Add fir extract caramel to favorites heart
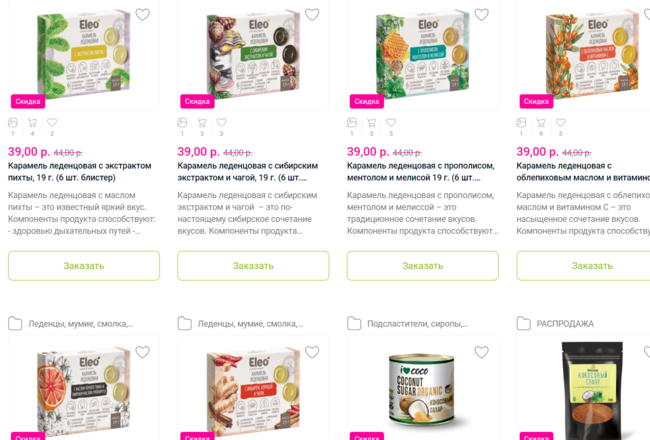The width and height of the screenshot is (650, 440). tap(143, 15)
